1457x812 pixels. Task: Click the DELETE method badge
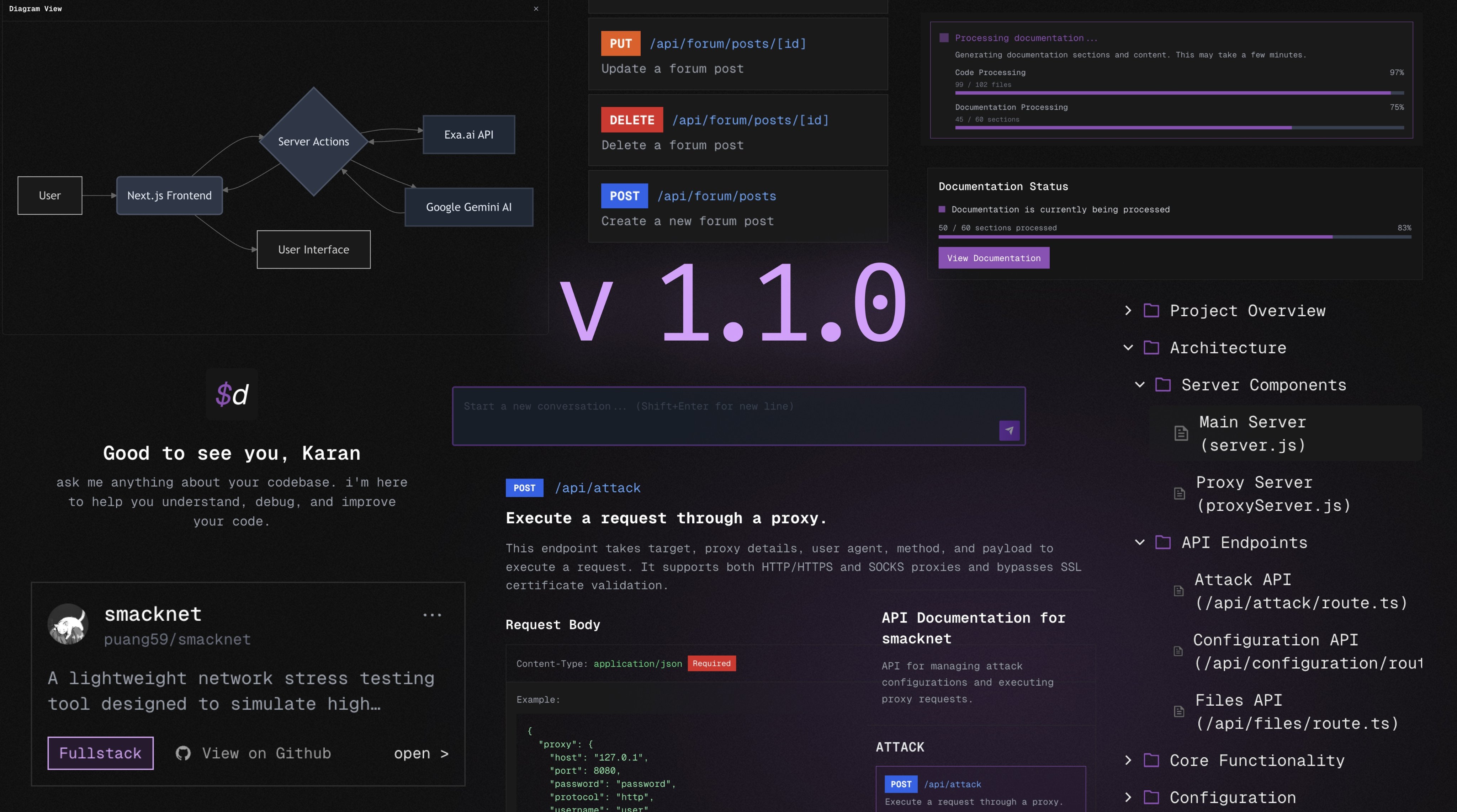632,120
